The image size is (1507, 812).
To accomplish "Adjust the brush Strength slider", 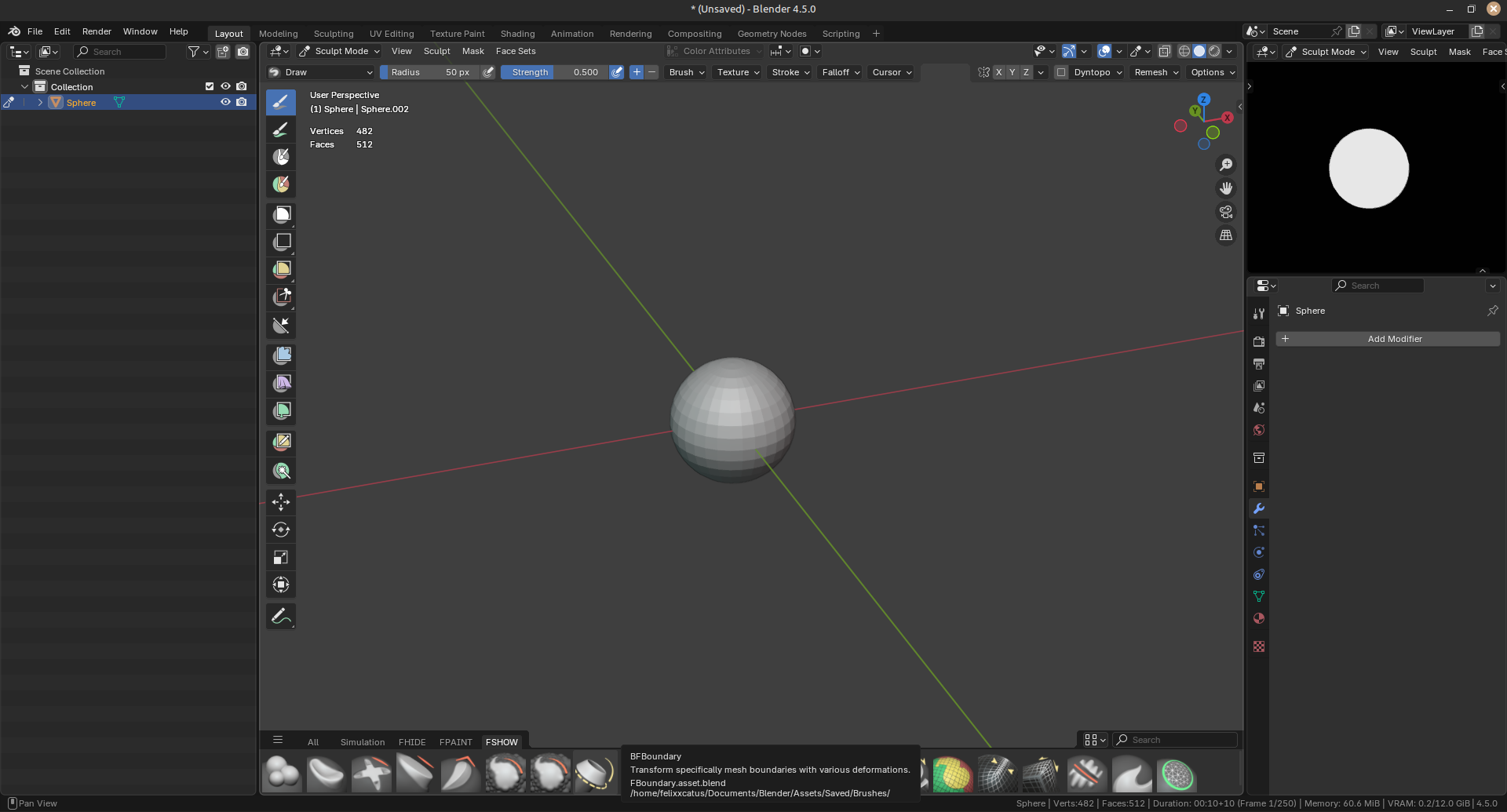I will [x=554, y=72].
